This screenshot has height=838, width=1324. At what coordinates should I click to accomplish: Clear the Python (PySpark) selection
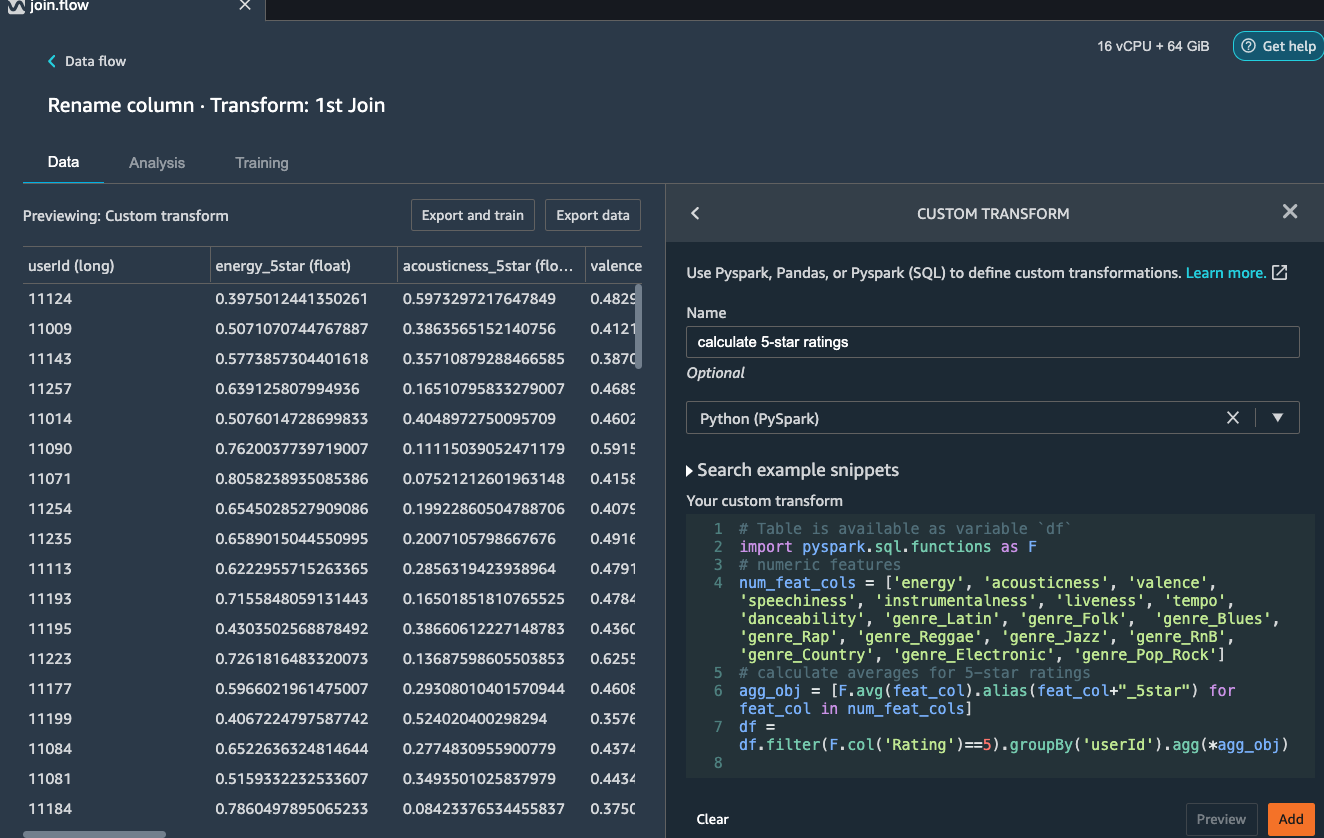[x=1233, y=418]
